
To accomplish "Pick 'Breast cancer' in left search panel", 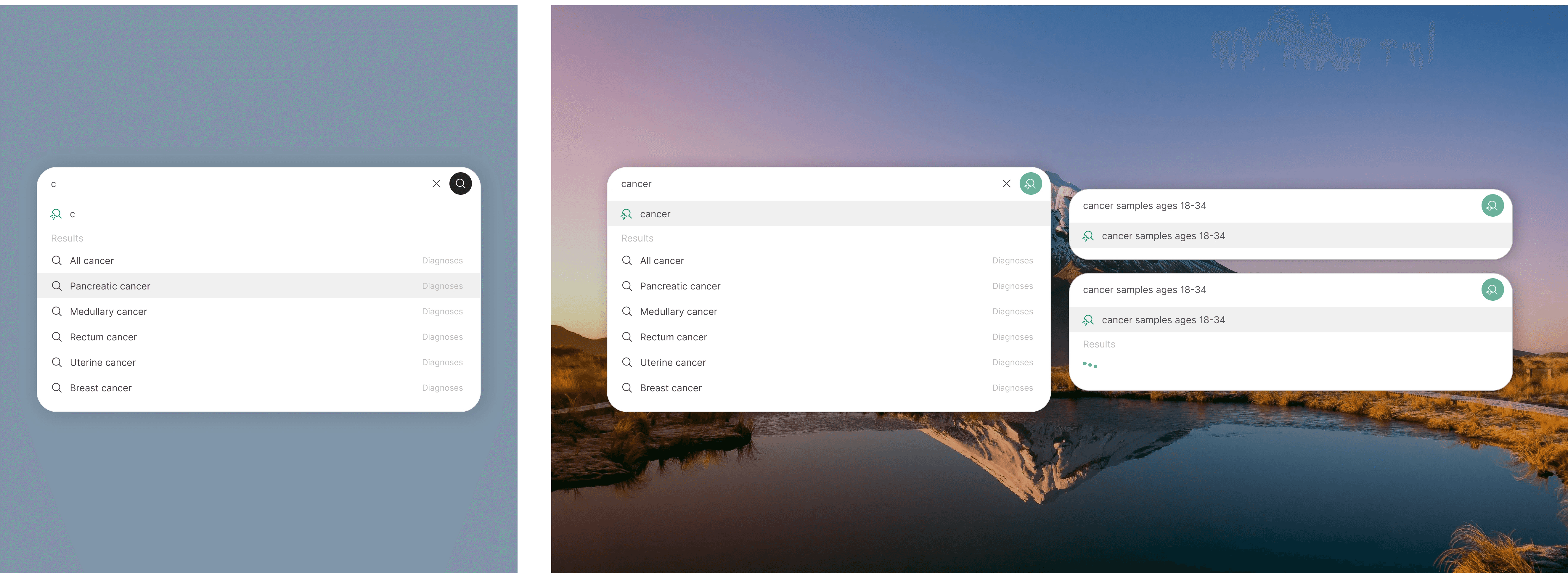I will coord(100,388).
